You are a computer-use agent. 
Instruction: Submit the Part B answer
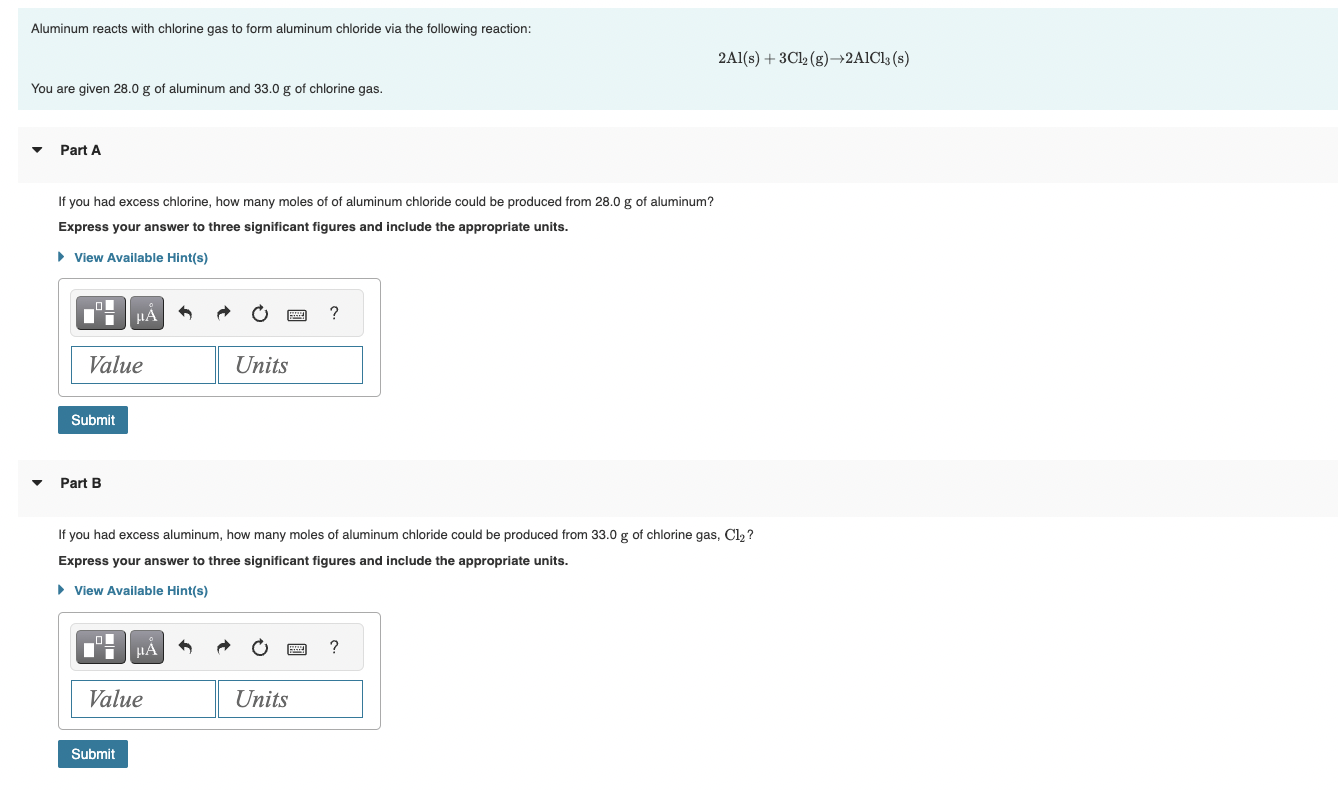pyautogui.click(x=93, y=754)
